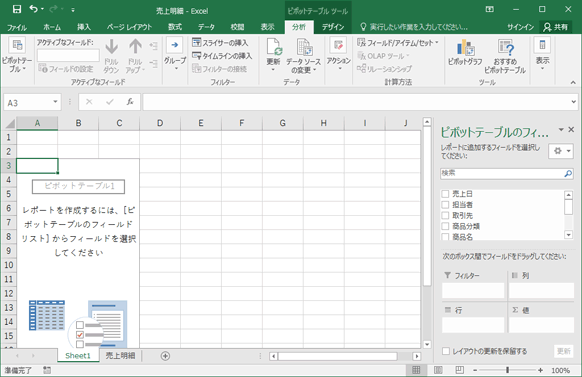The width and height of the screenshot is (582, 377).
Task: Open the Group button
Action: [x=175, y=54]
